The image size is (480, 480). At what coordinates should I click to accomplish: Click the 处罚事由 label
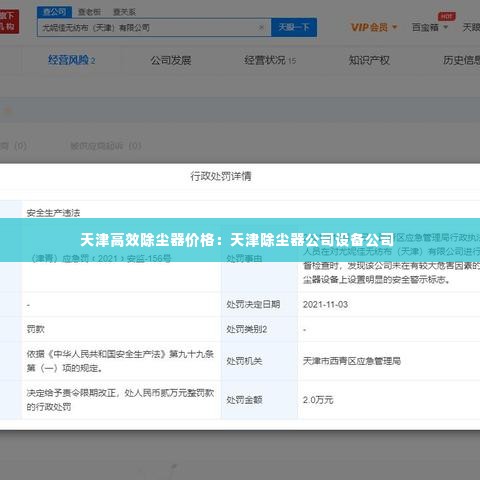(244, 258)
